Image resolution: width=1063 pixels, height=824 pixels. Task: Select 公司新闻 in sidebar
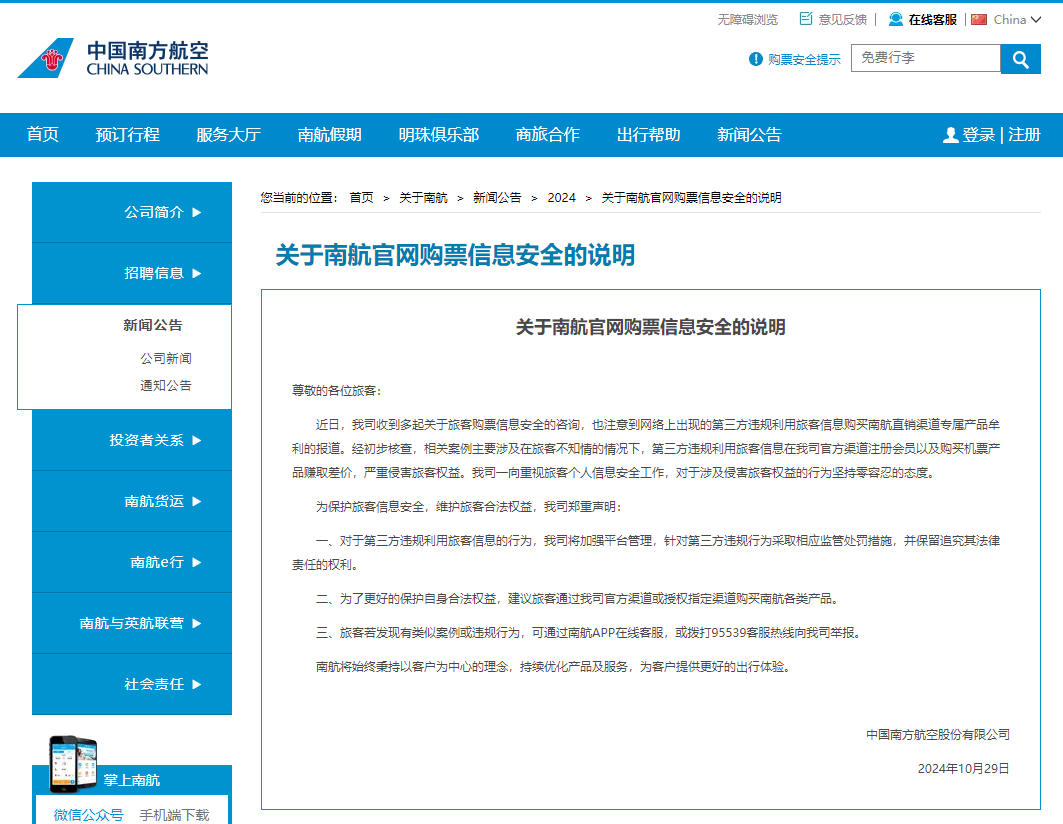165,358
